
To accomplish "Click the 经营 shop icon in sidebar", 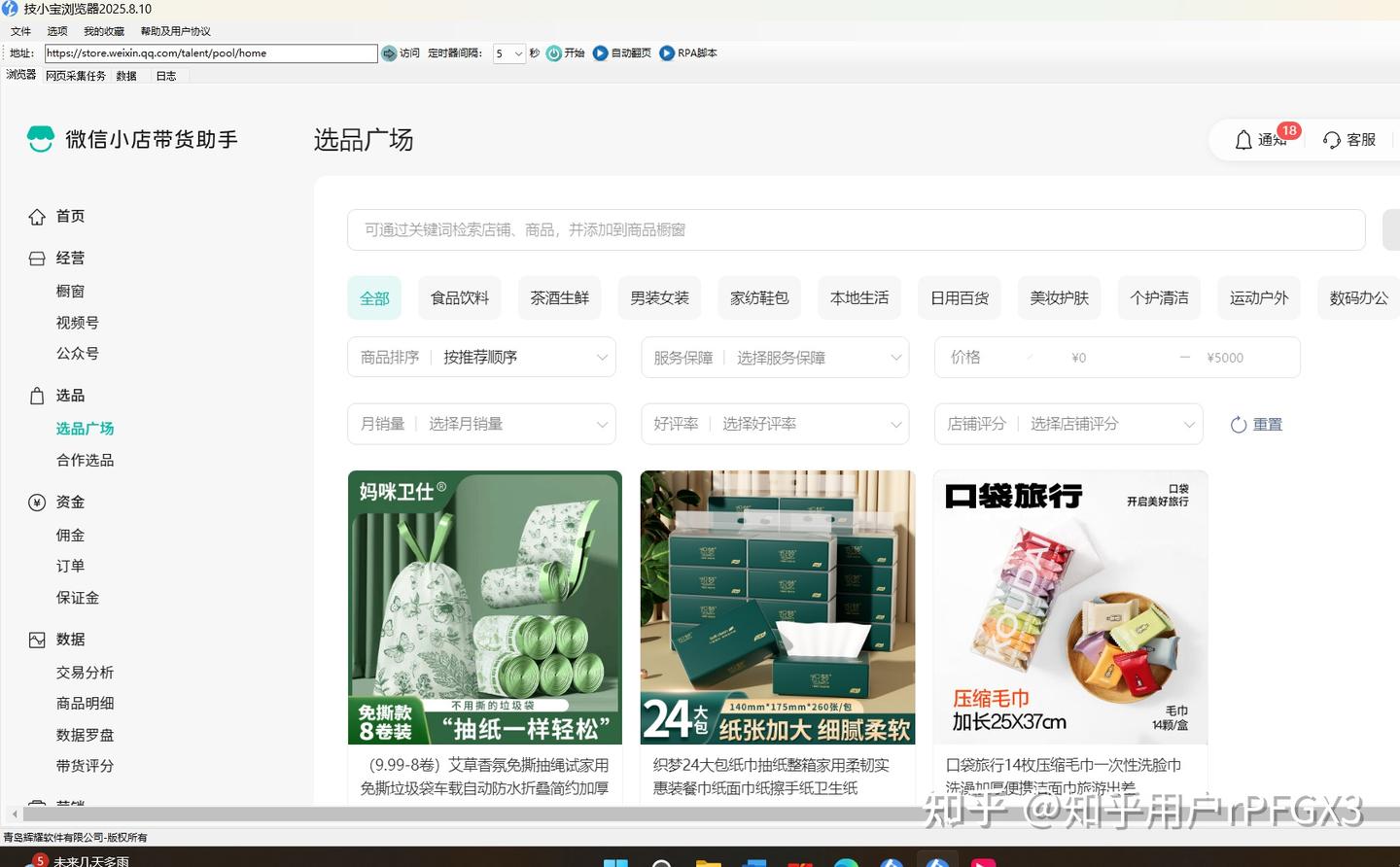I will coord(37,259).
